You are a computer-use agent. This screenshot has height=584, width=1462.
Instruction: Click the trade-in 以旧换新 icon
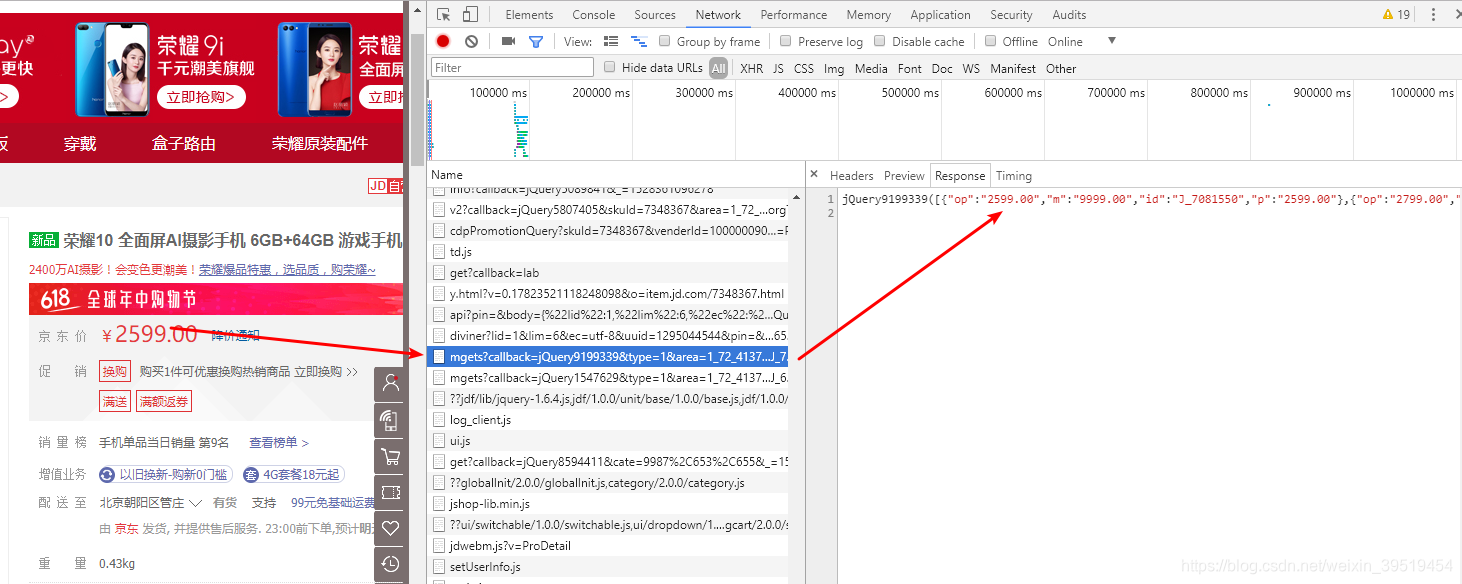(108, 474)
